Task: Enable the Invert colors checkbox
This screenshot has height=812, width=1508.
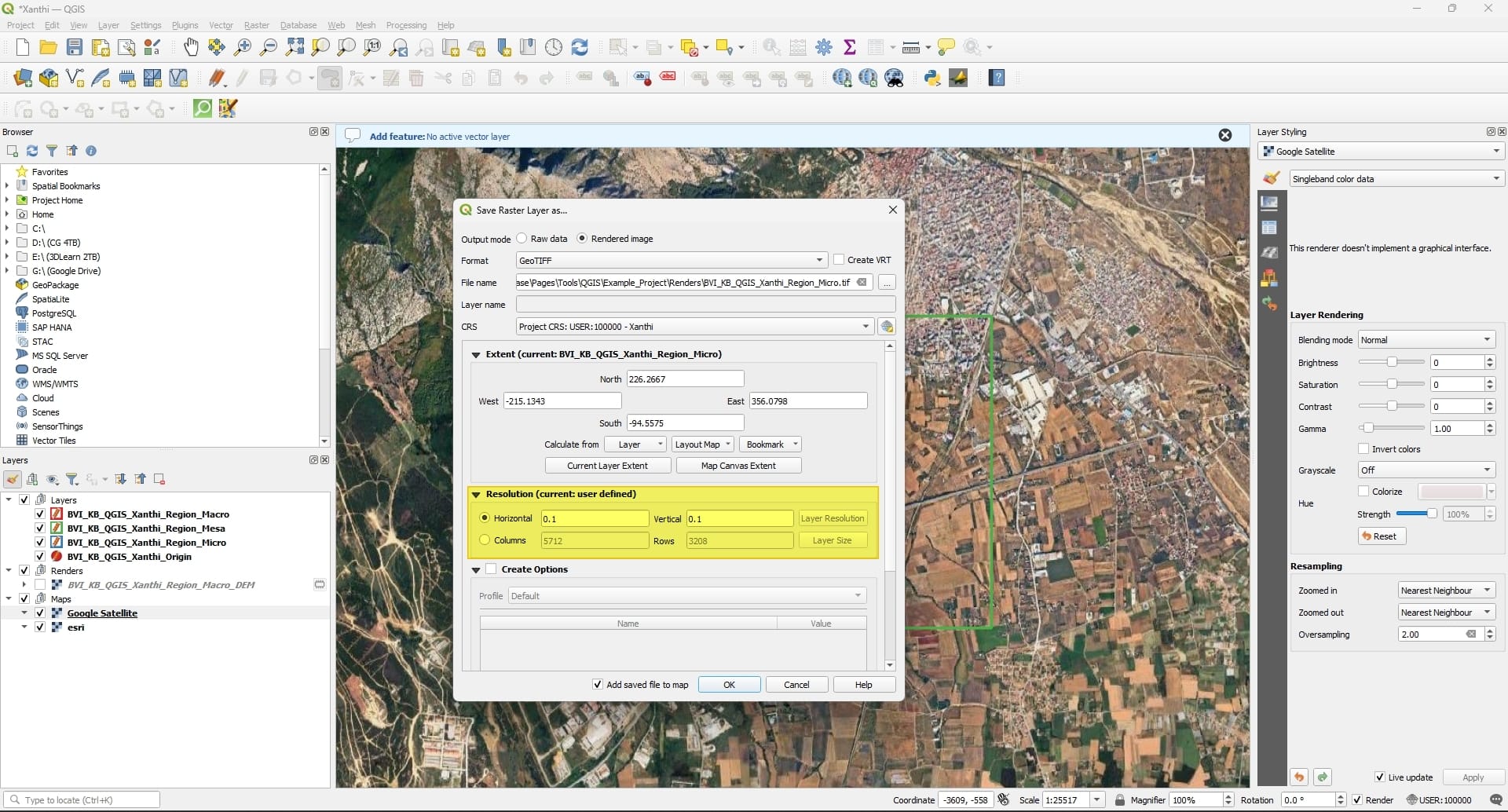Action: pos(1364,449)
